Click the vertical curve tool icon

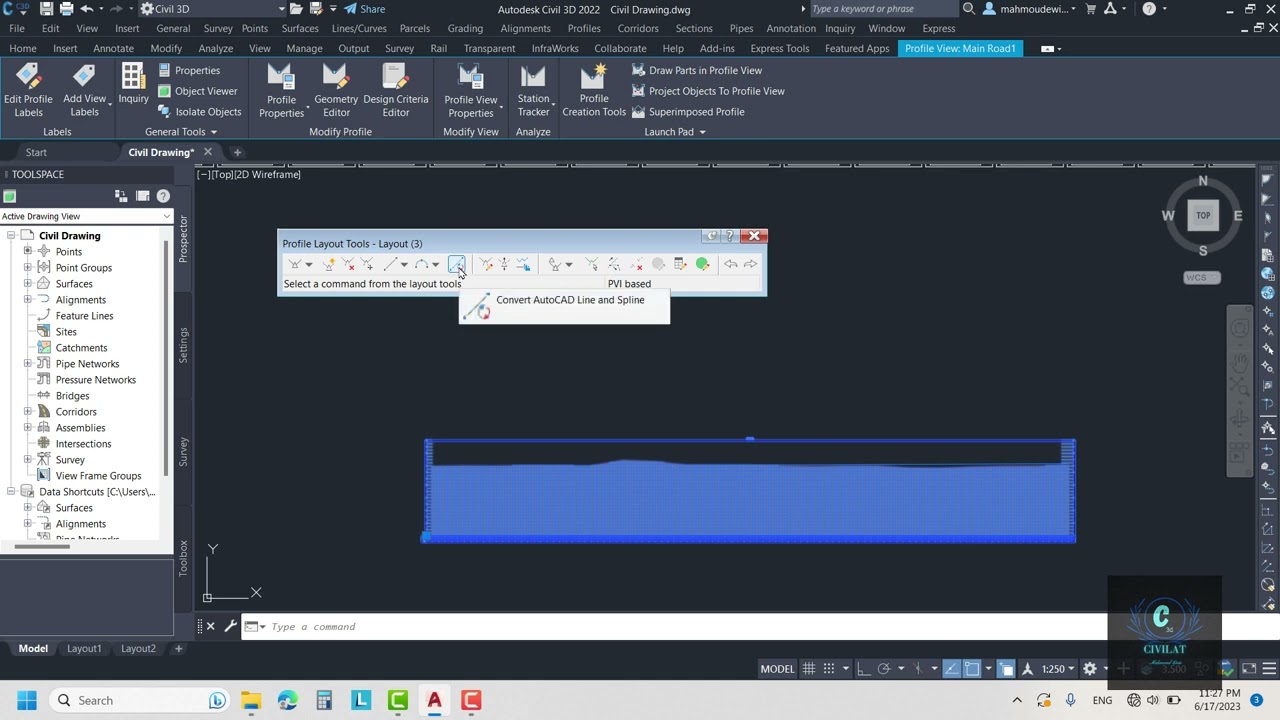pyautogui.click(x=422, y=264)
